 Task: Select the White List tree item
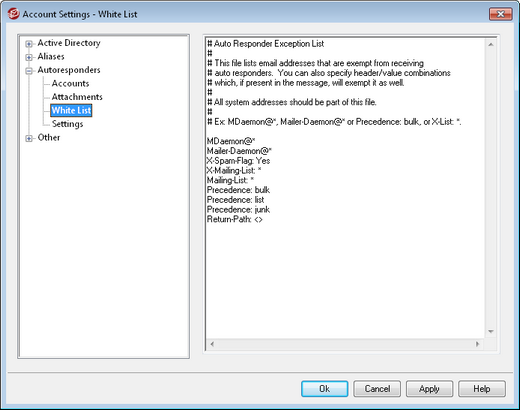point(71,110)
